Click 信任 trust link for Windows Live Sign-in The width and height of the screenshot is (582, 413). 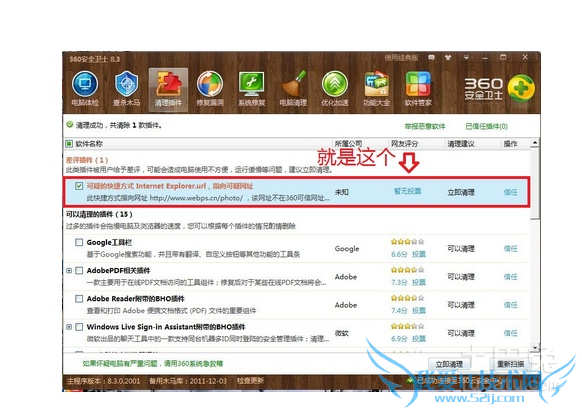tap(510, 333)
